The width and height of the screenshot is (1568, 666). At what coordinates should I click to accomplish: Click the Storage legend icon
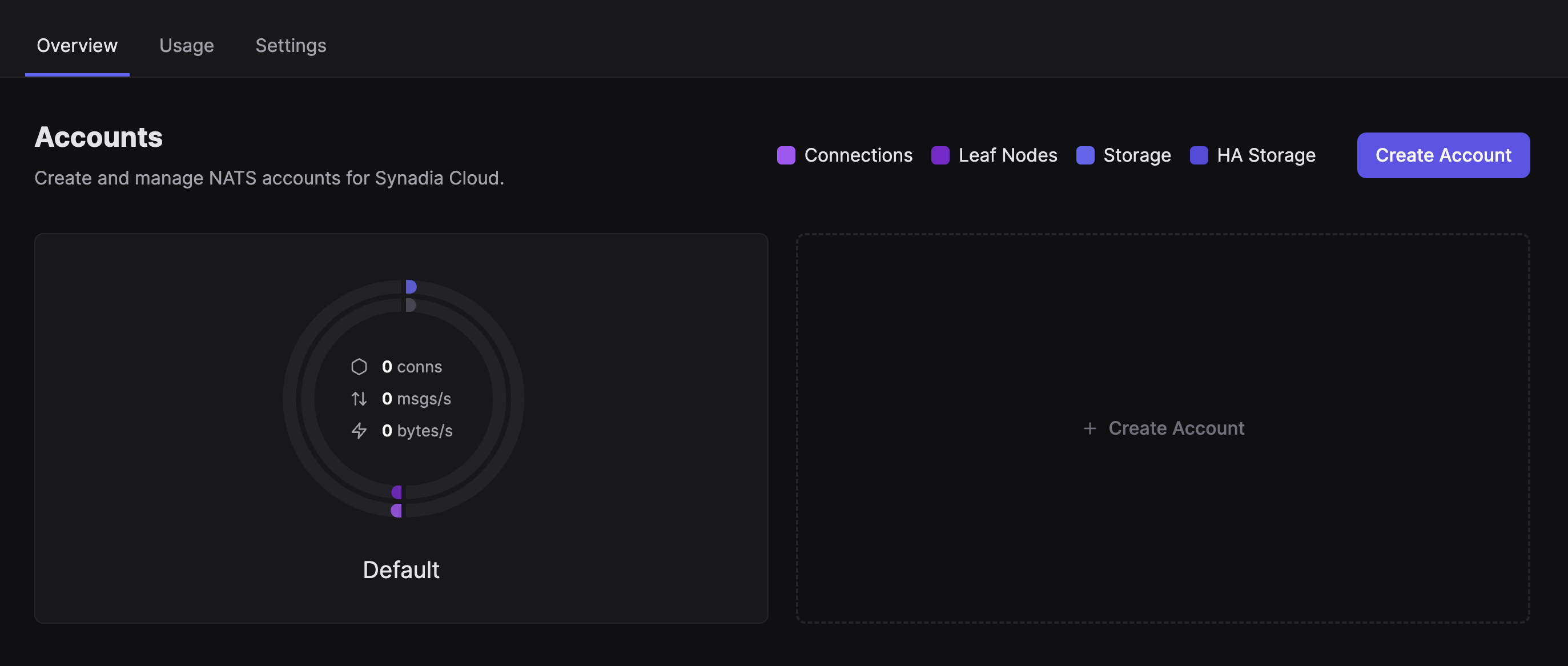[1085, 155]
